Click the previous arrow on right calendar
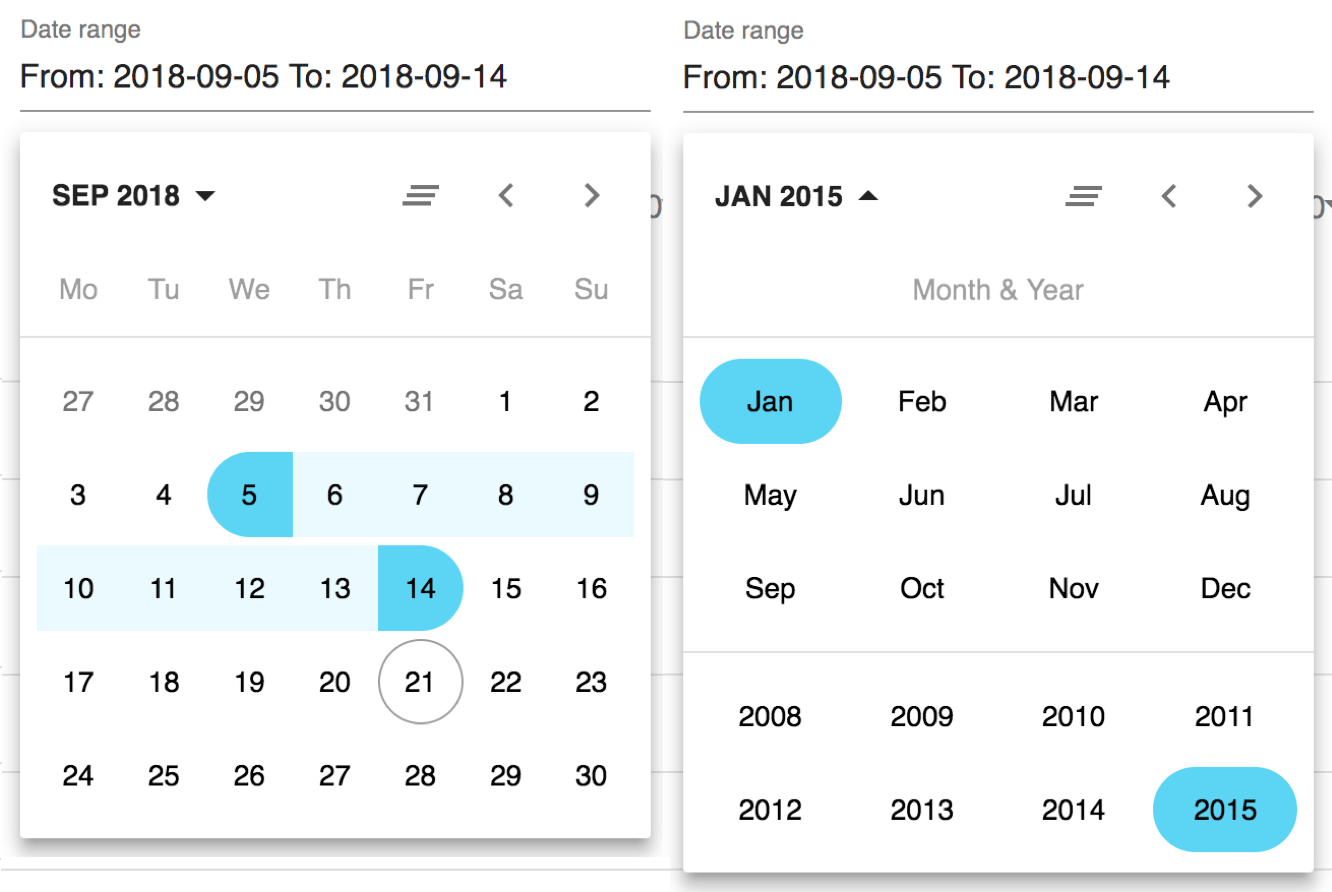This screenshot has height=892, width=1332. 1169,196
